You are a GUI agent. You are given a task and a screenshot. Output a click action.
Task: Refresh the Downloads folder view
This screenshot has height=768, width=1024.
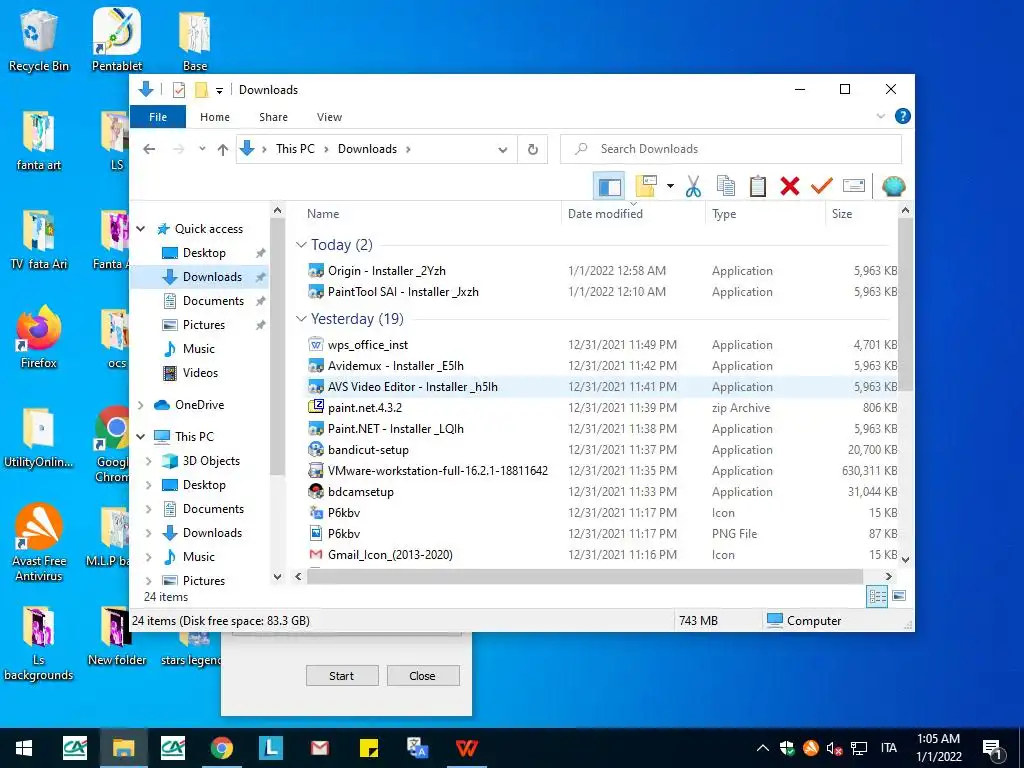click(x=533, y=150)
